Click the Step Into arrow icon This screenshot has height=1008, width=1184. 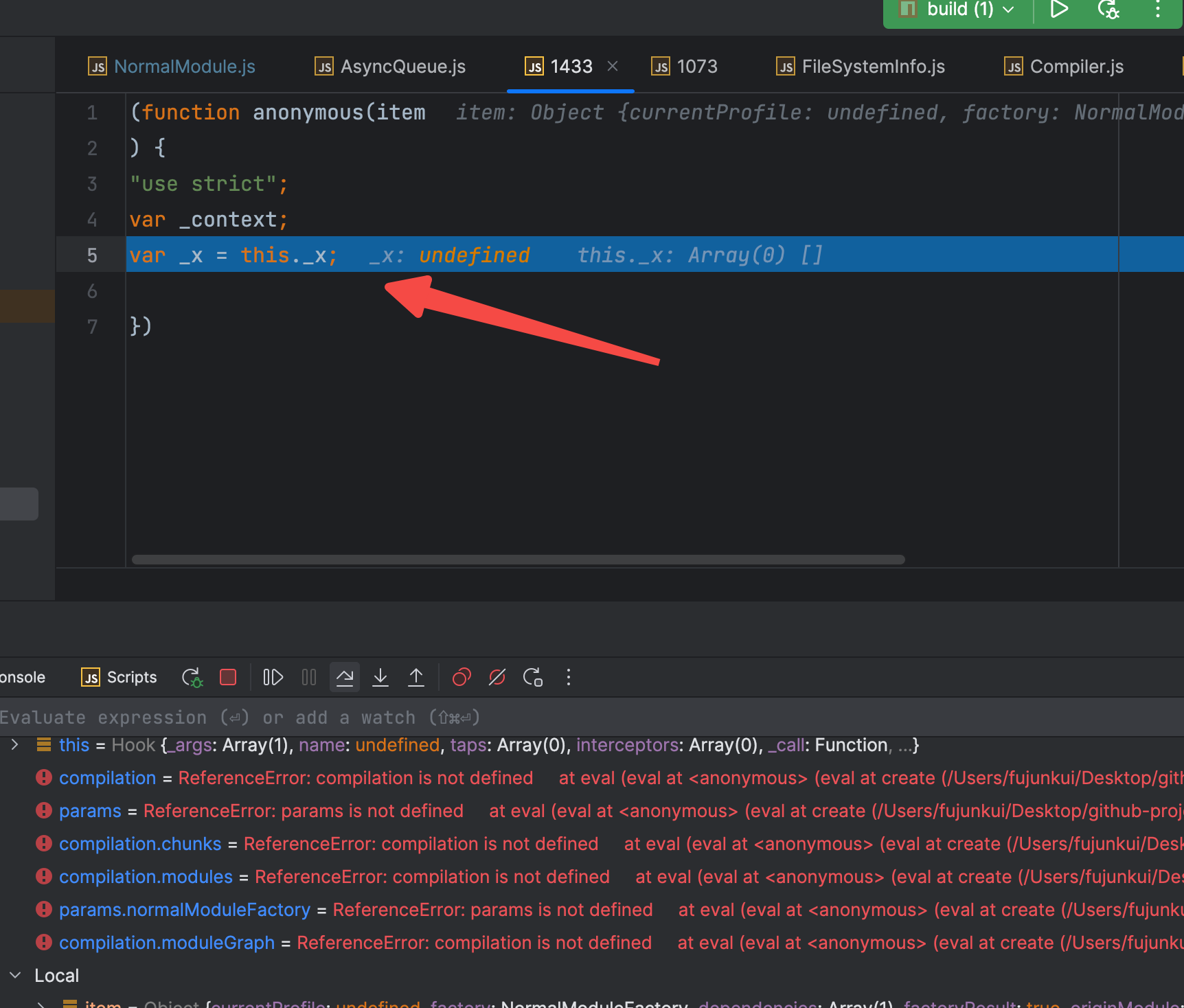[380, 678]
